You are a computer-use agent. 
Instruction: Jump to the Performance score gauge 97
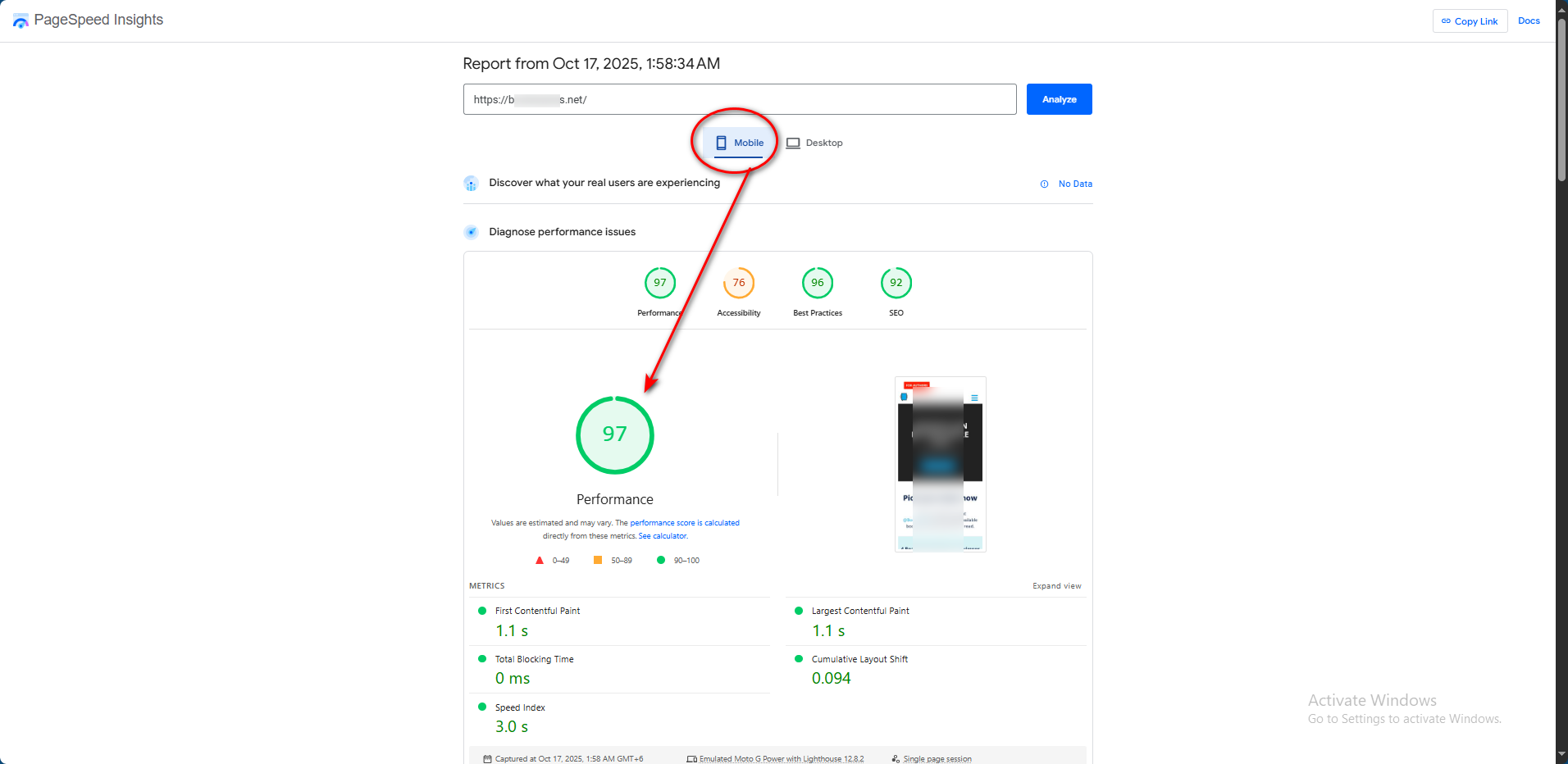pos(660,283)
